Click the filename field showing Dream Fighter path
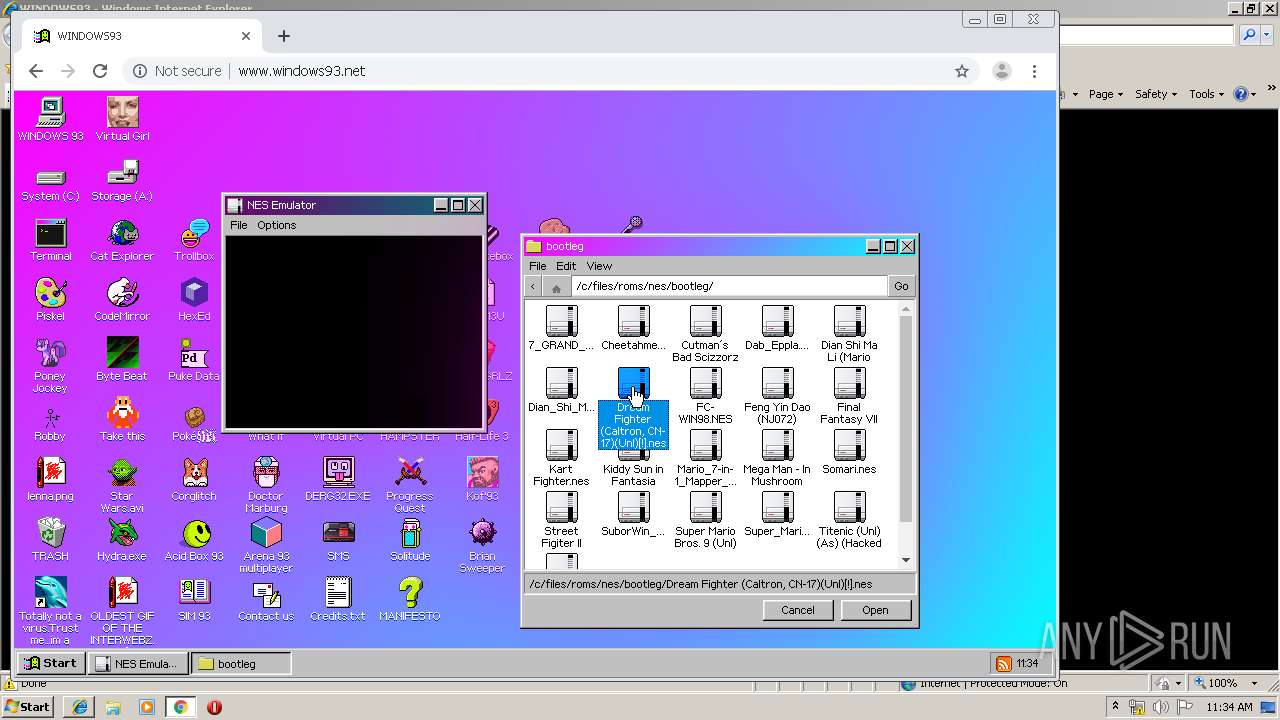The image size is (1280, 720). point(719,584)
